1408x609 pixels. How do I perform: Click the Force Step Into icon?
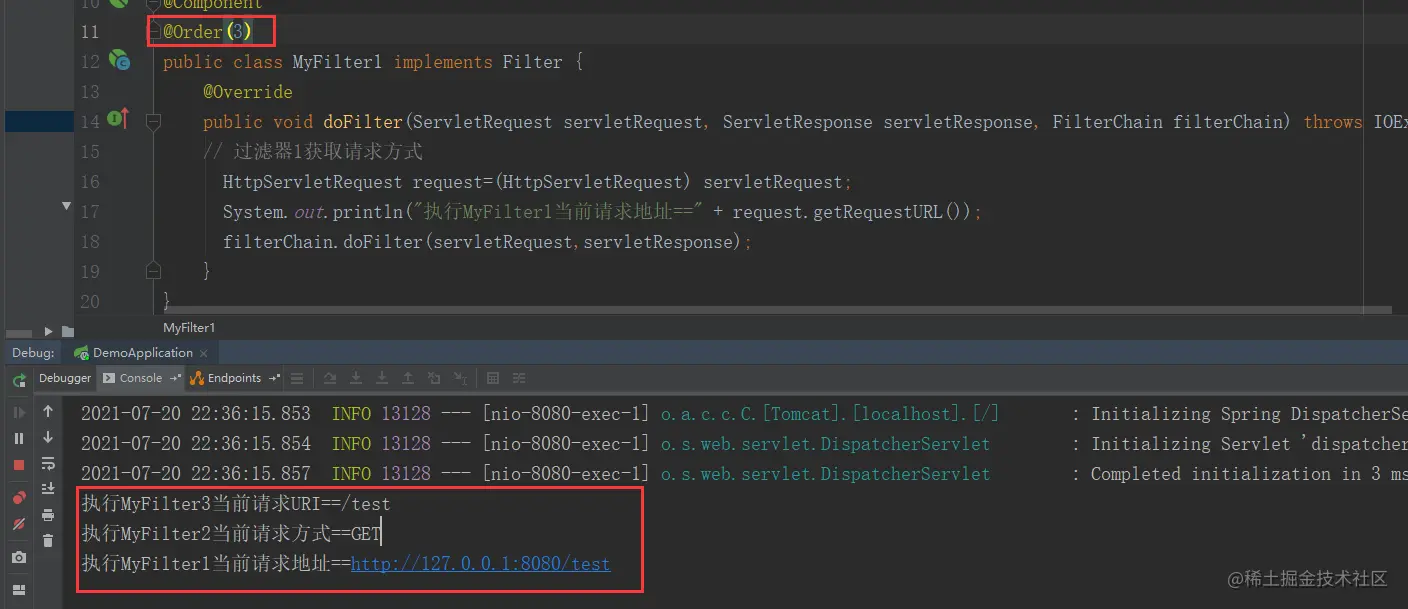[382, 379]
